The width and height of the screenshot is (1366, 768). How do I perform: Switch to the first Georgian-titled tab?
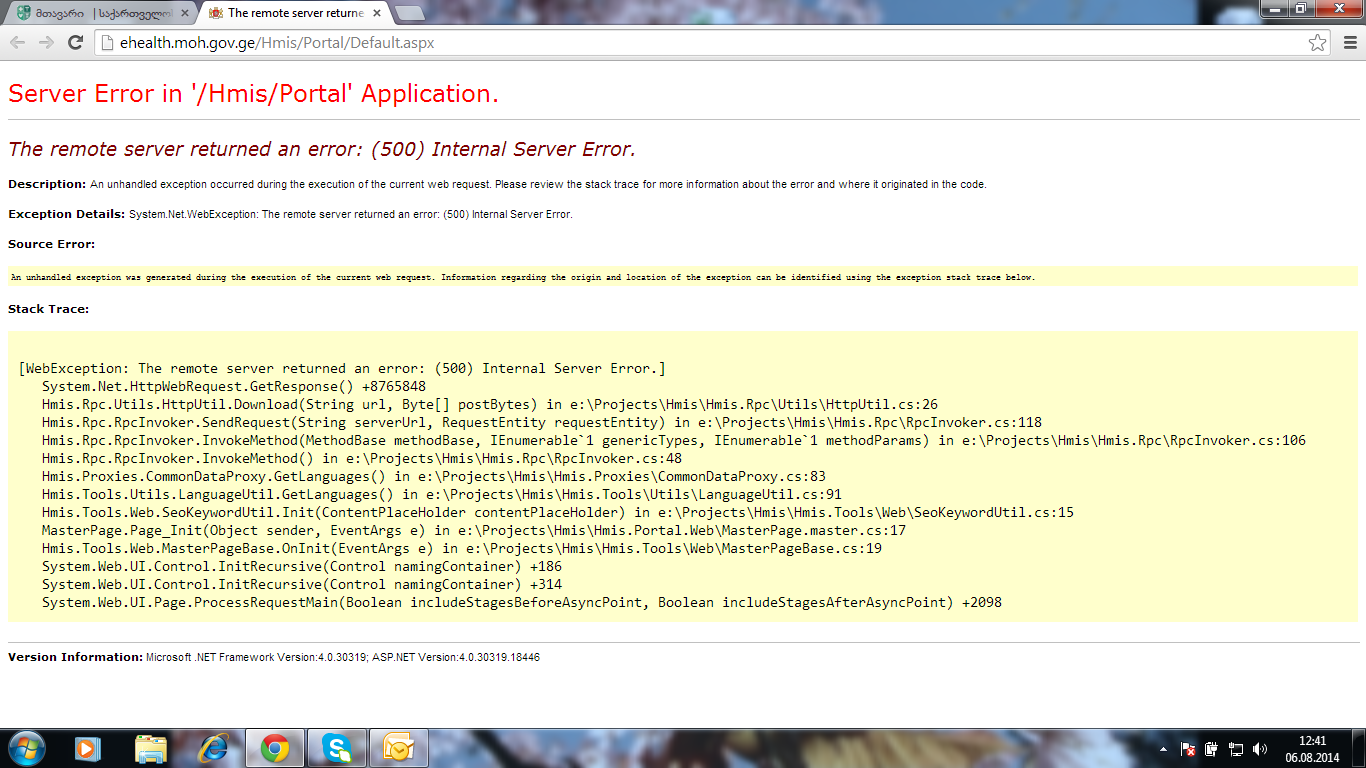point(95,13)
